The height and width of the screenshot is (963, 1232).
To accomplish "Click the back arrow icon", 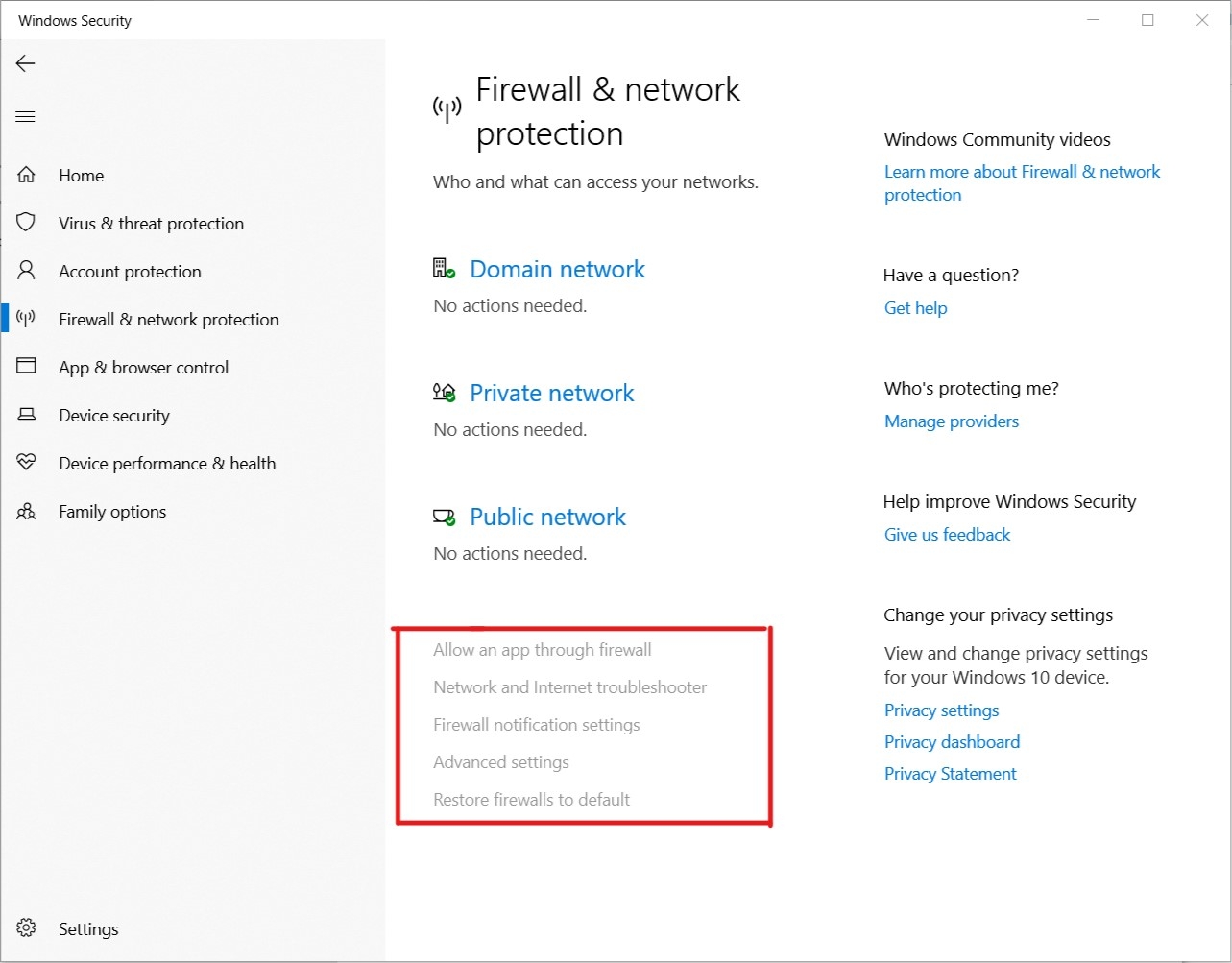I will [26, 63].
